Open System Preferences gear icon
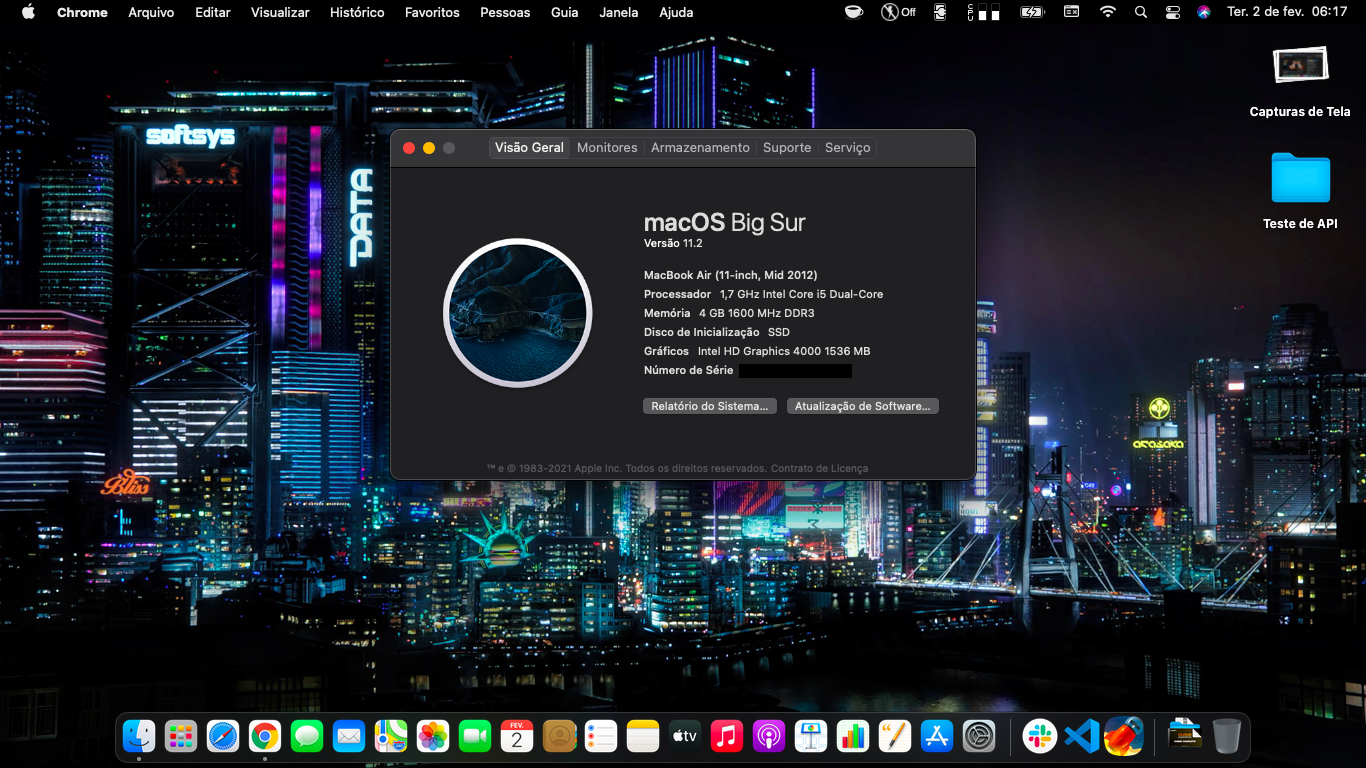1366x768 pixels. coord(979,737)
